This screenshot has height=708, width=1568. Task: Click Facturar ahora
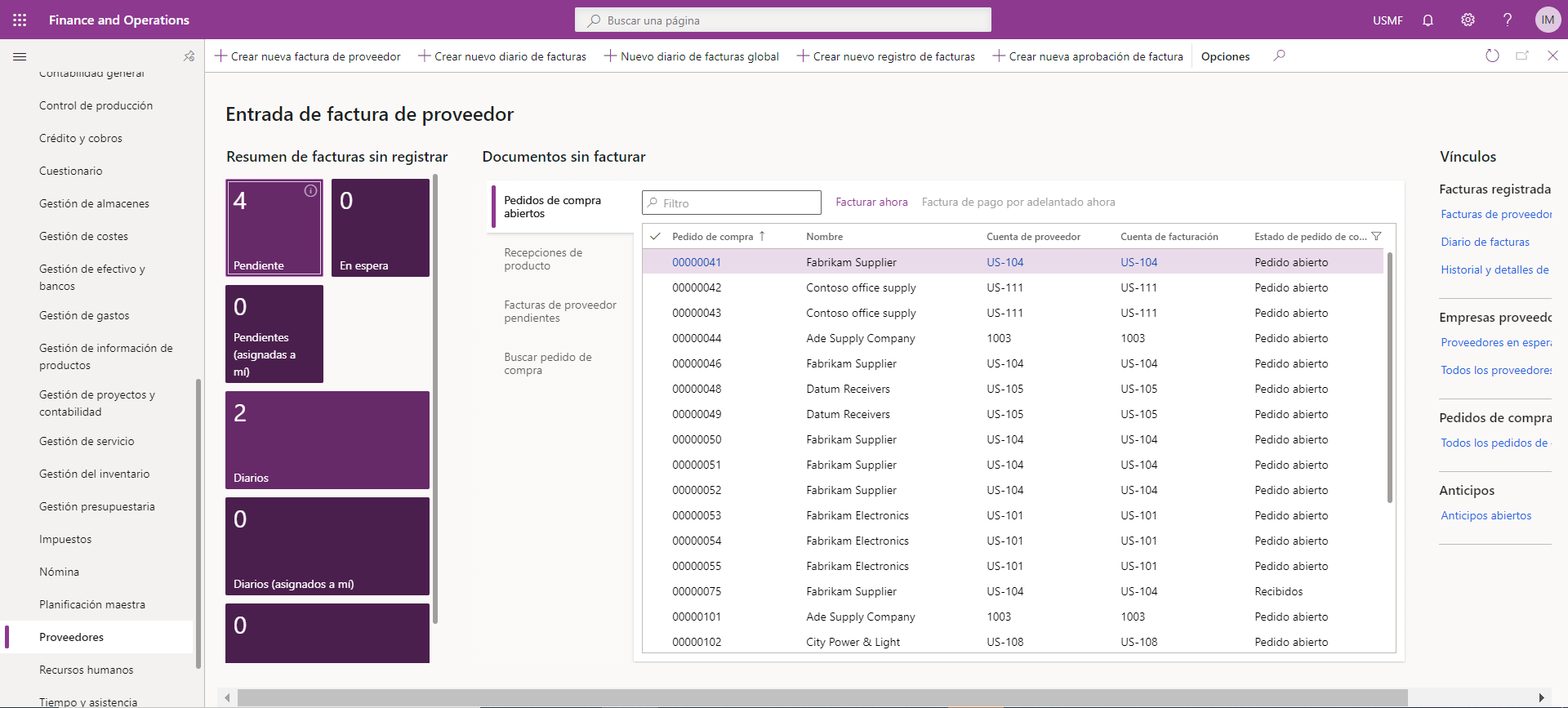pyautogui.click(x=871, y=202)
